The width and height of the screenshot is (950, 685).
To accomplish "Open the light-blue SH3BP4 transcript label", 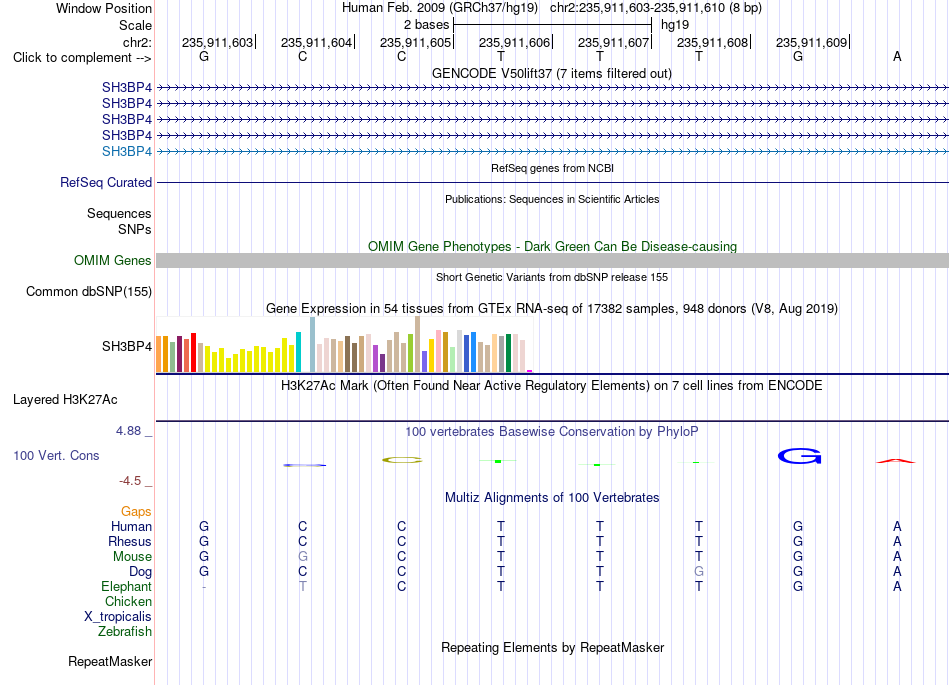I will (127, 151).
